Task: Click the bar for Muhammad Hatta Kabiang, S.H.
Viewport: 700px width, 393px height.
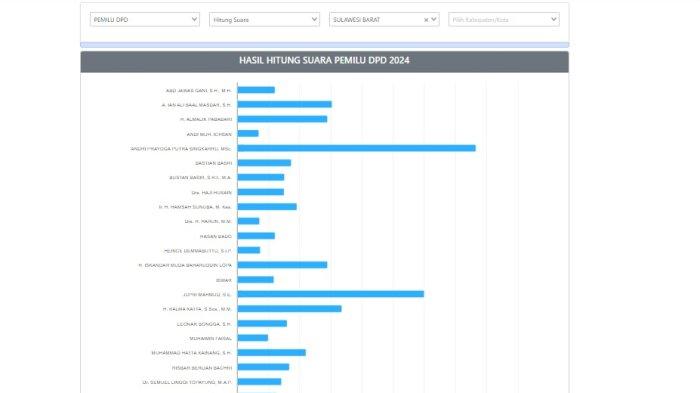Action: (272, 352)
